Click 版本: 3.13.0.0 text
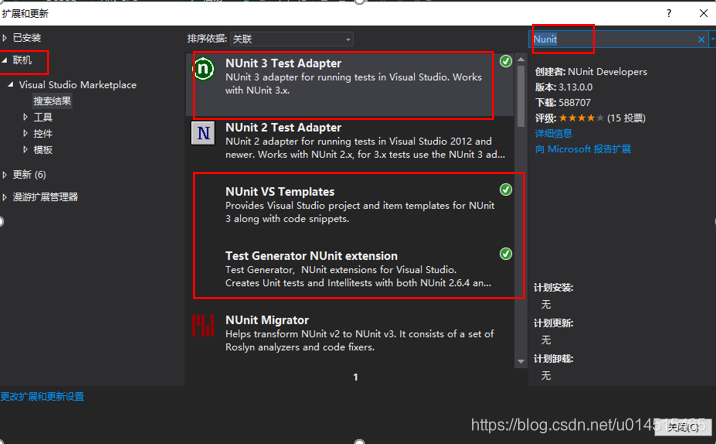The image size is (716, 444). click(x=563, y=87)
